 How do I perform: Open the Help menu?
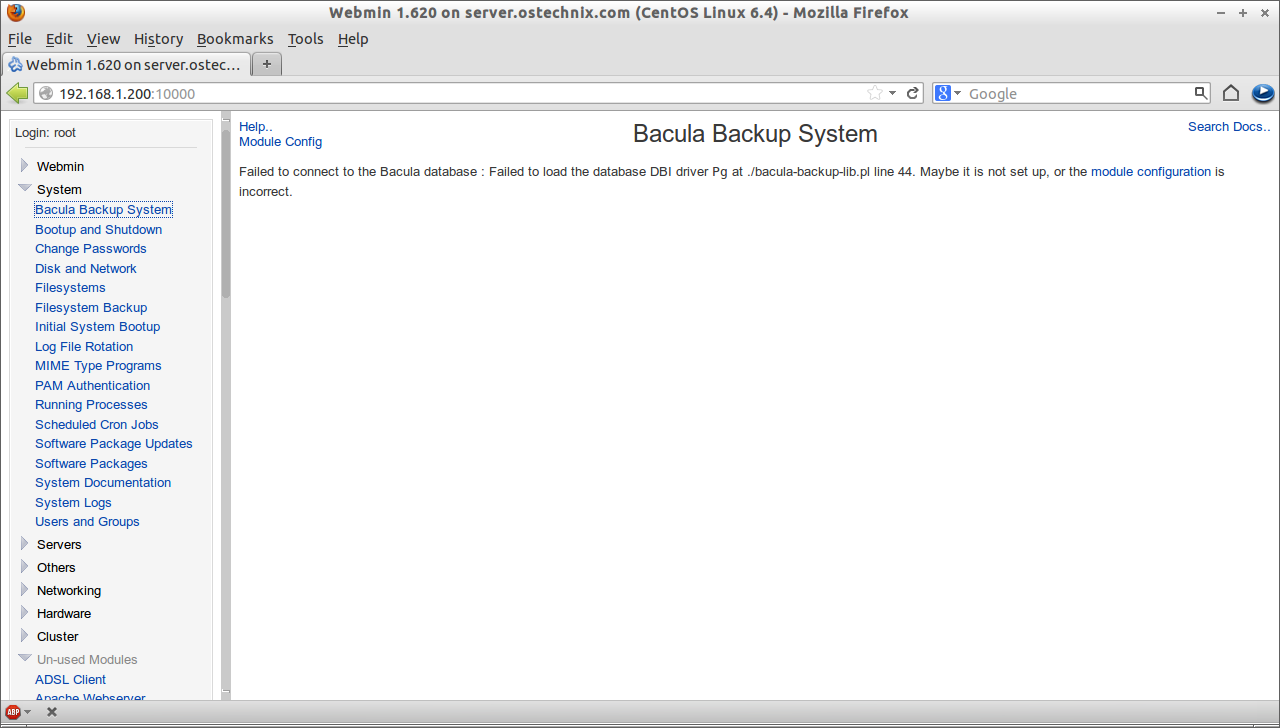[353, 39]
